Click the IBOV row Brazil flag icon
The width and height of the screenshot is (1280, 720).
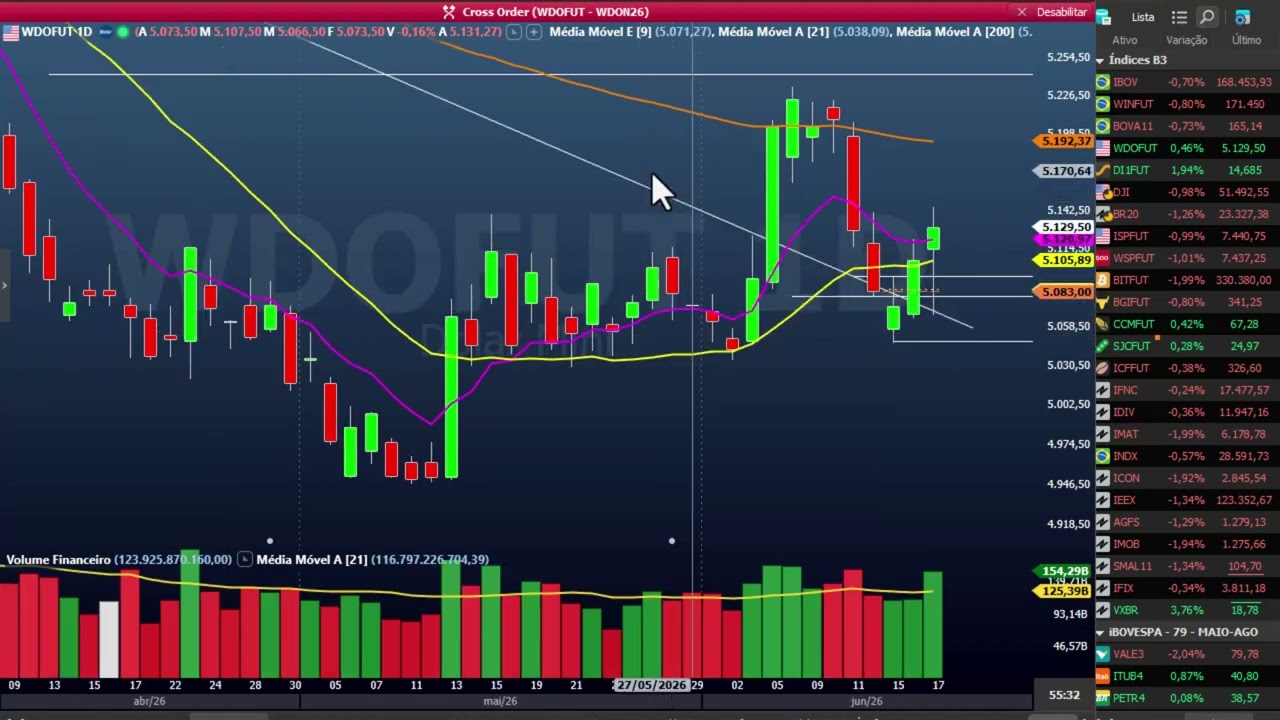coord(1102,82)
